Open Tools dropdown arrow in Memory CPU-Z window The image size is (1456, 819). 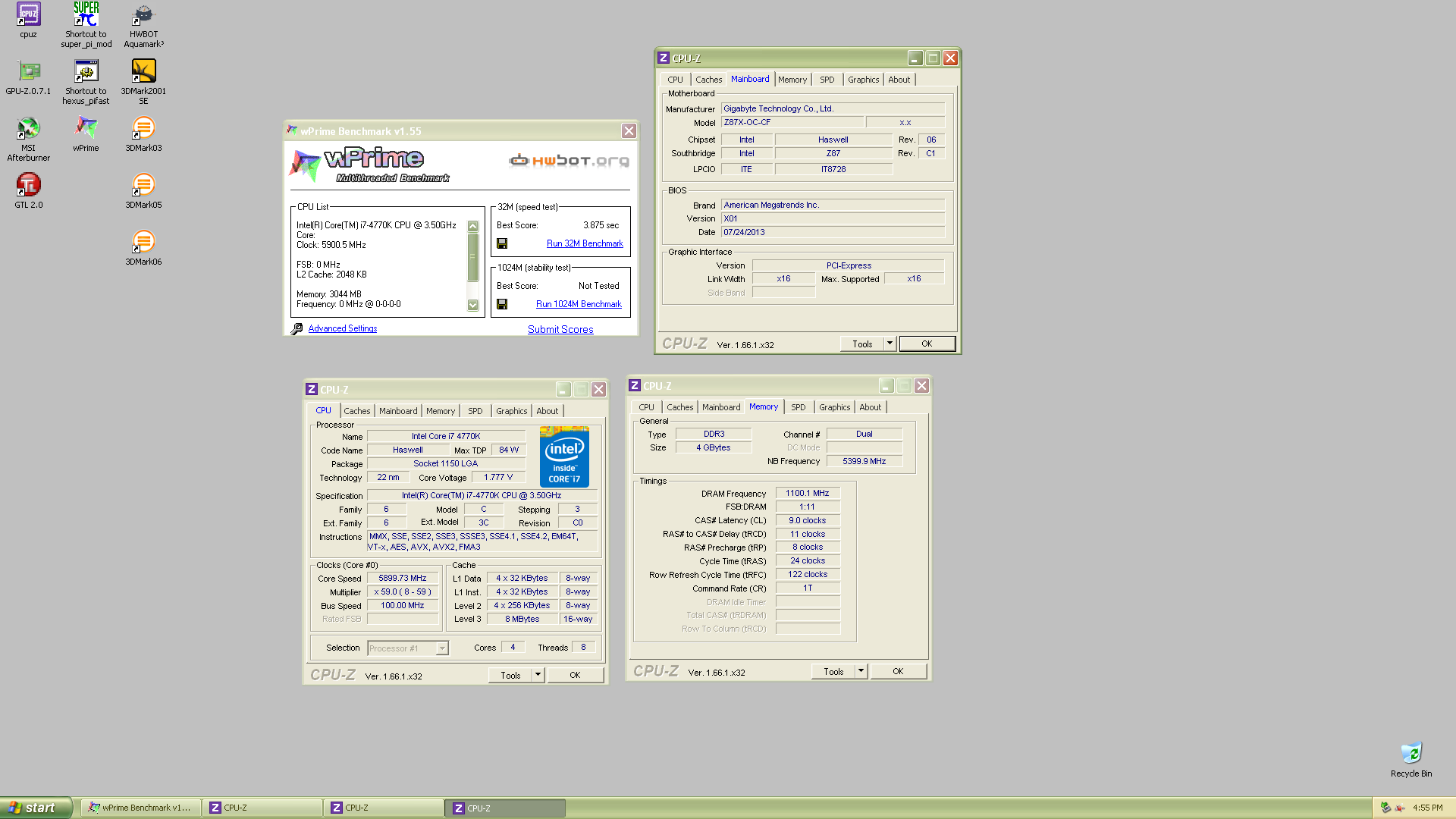point(861,672)
